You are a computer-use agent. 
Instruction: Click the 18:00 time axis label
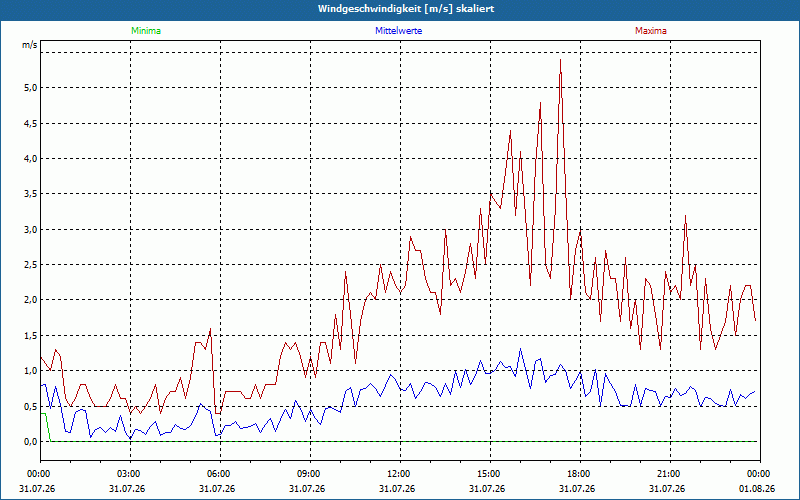tap(580, 474)
